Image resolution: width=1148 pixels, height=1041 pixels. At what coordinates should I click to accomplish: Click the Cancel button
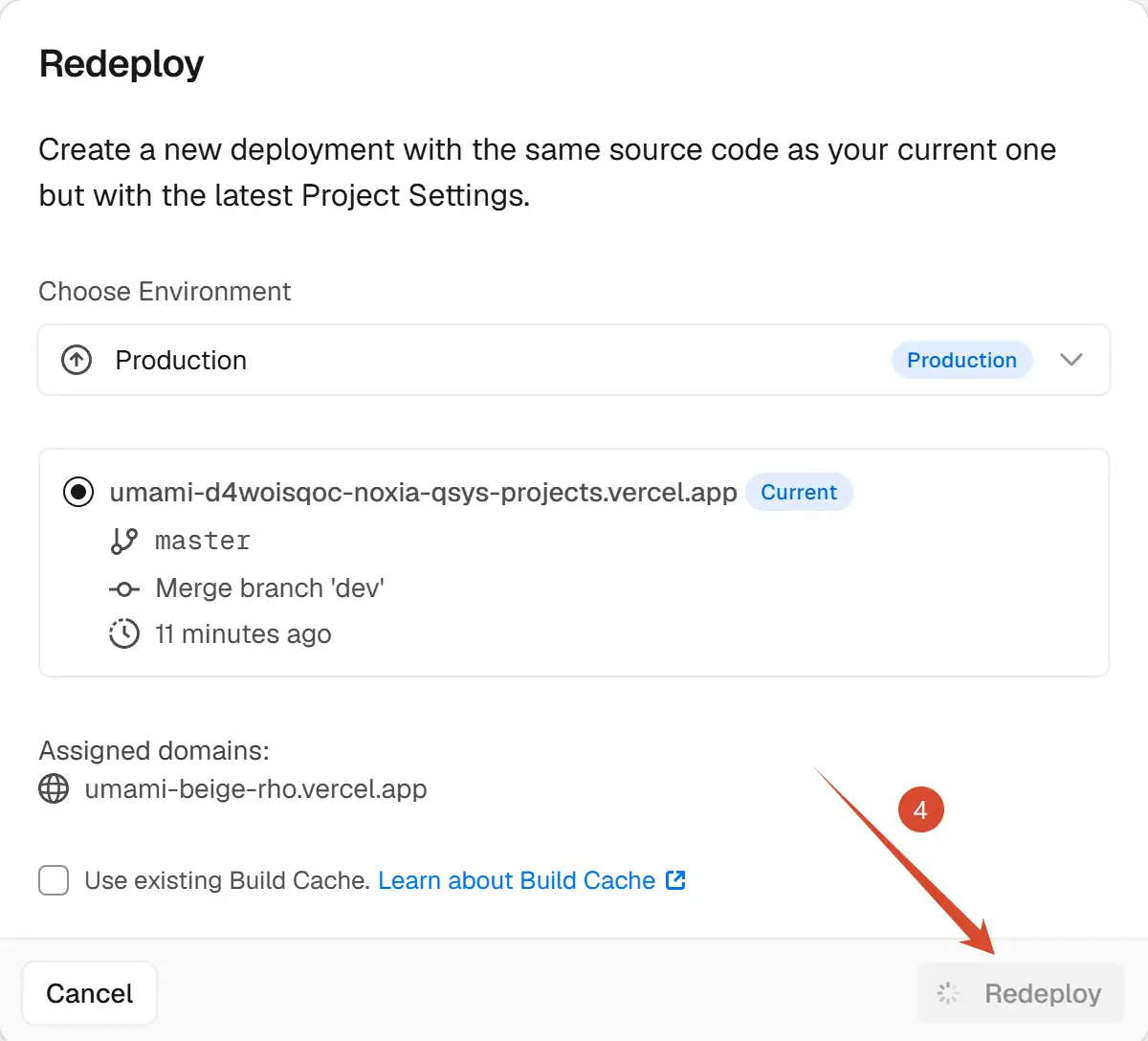pyautogui.click(x=90, y=993)
